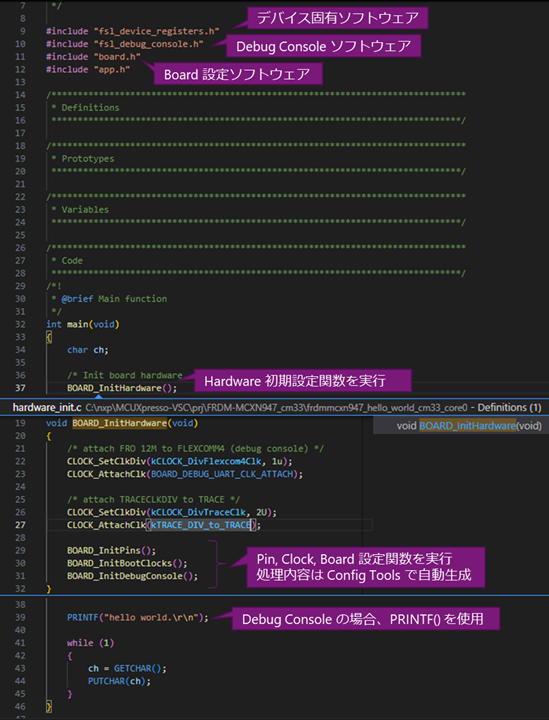Click the PUTCHAR(ch) call
The width and height of the screenshot is (549, 720).
117,682
